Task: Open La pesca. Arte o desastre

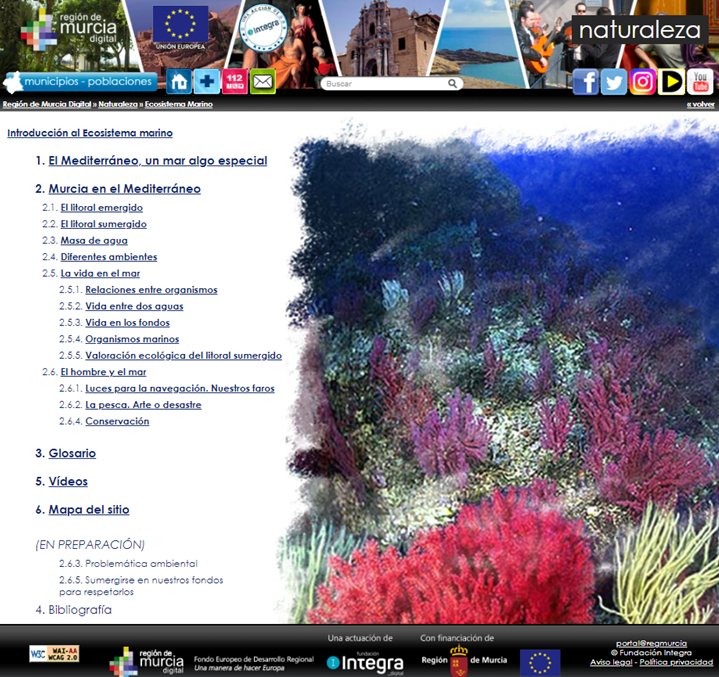Action: point(143,405)
